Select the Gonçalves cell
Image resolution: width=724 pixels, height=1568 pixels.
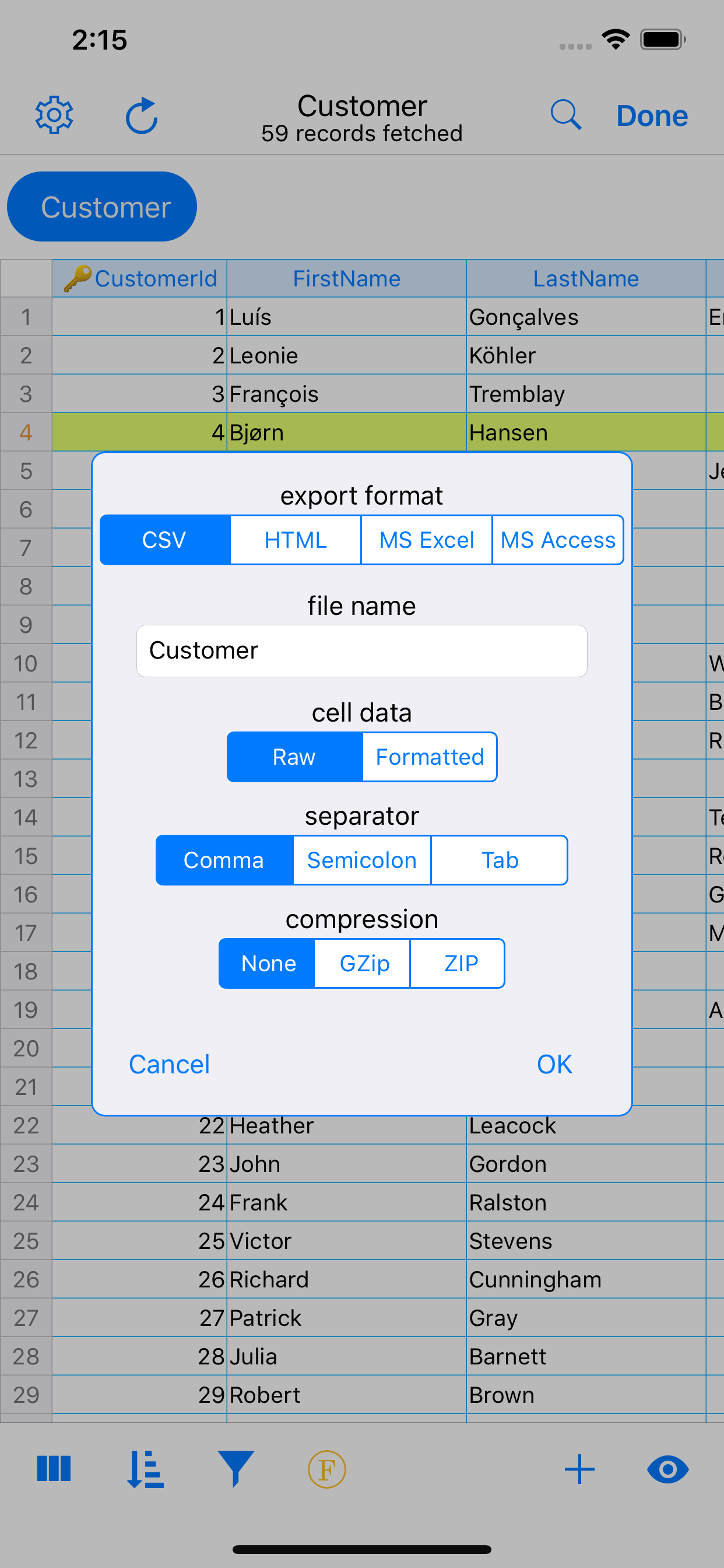click(586, 317)
